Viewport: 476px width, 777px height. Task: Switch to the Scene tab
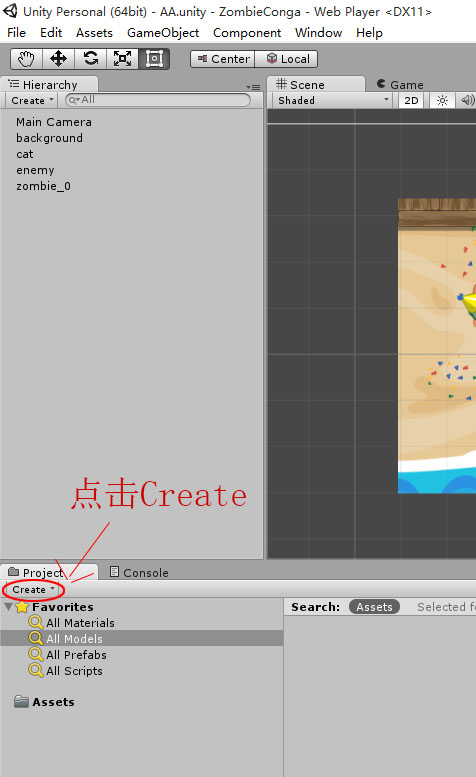tap(316, 84)
